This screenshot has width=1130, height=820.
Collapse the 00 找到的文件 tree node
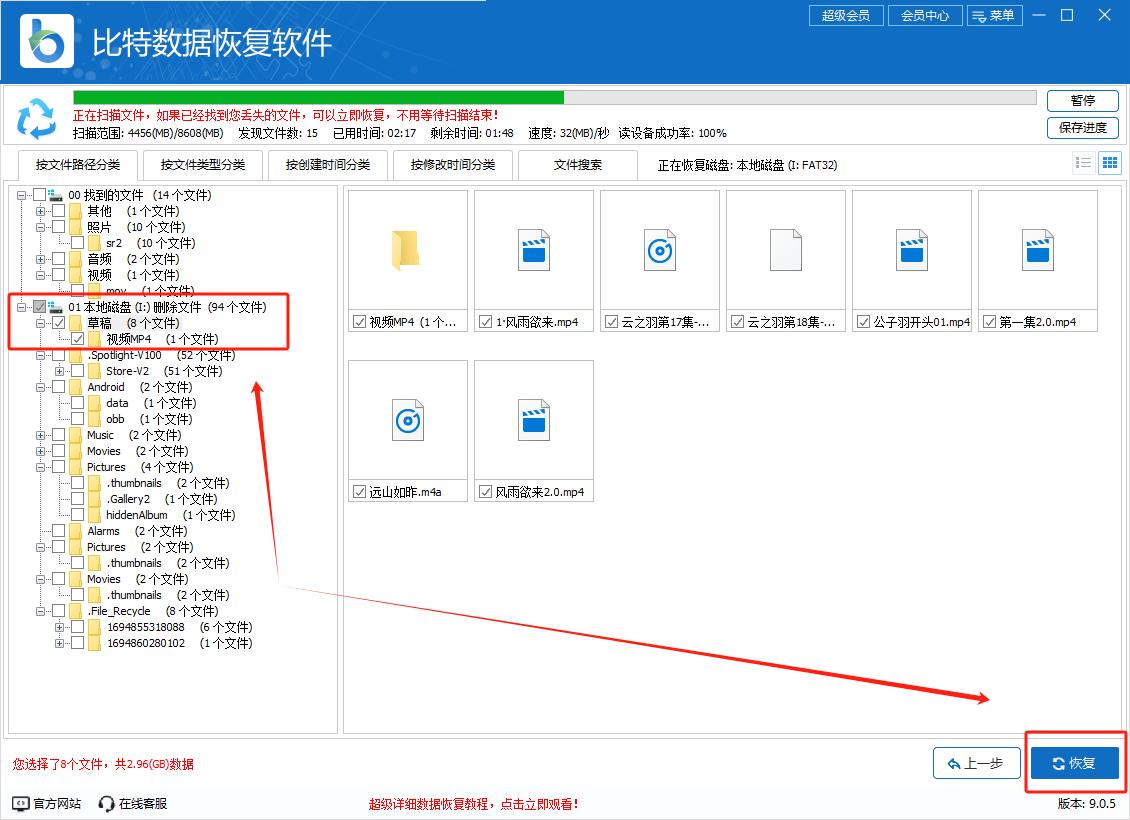click(x=22, y=195)
